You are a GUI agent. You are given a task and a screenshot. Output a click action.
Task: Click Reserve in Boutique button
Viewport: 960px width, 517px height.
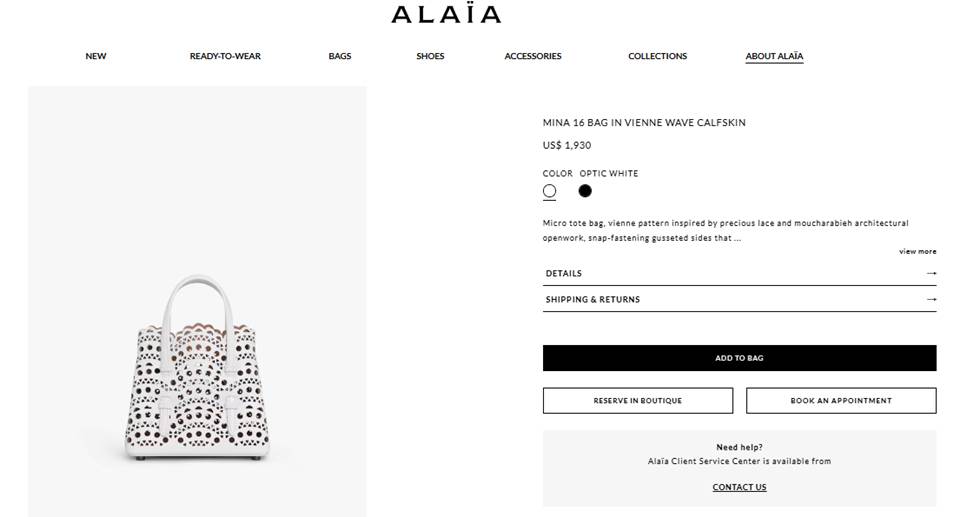click(x=637, y=401)
